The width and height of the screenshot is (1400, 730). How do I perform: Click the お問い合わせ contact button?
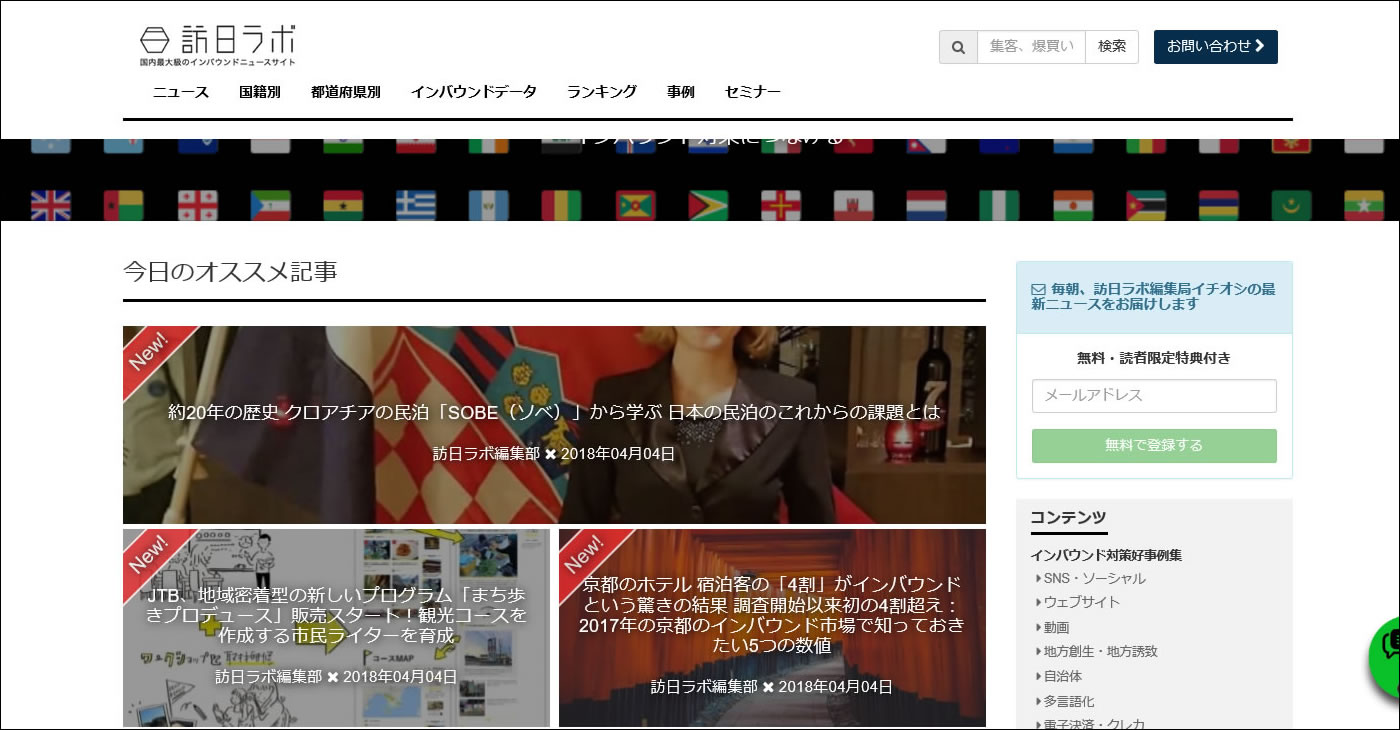[1216, 47]
